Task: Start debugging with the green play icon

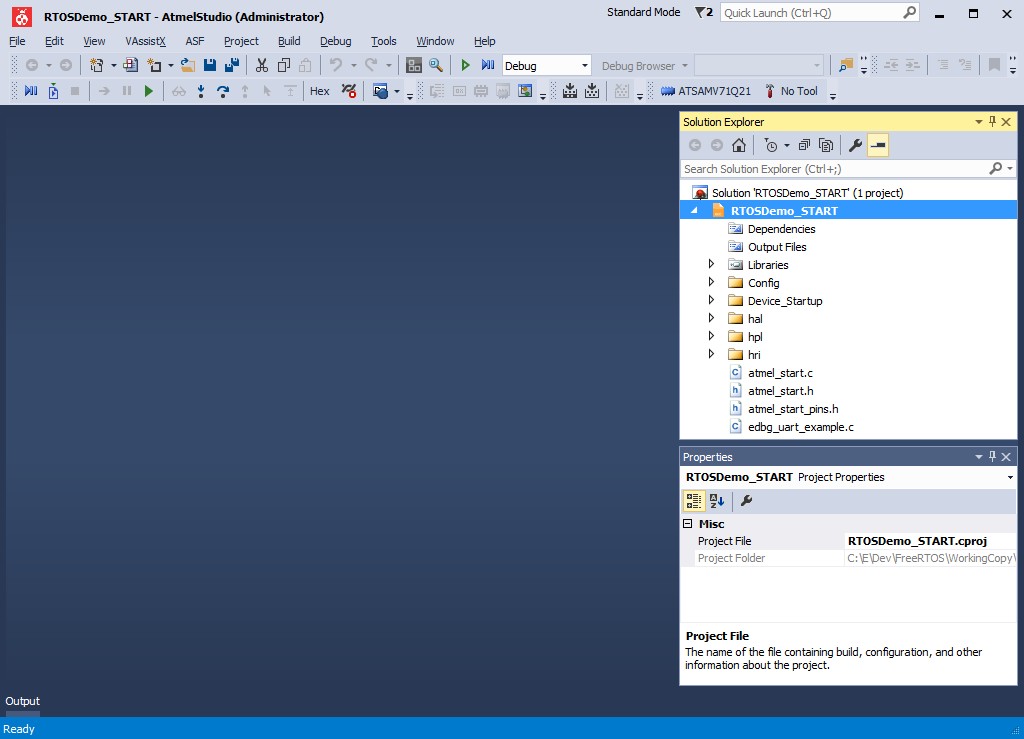Action: [x=465, y=65]
